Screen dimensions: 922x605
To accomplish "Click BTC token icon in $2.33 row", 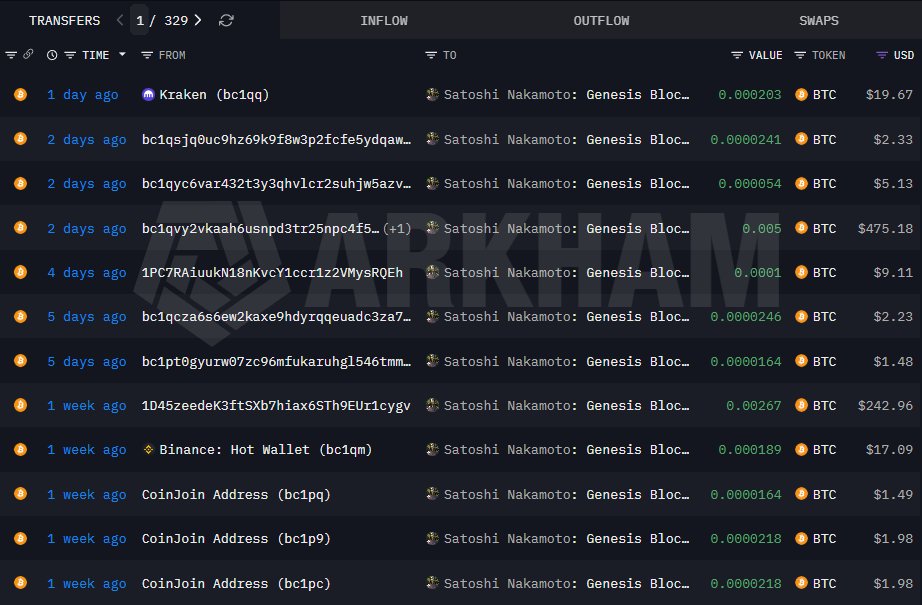I will pyautogui.click(x=801, y=139).
